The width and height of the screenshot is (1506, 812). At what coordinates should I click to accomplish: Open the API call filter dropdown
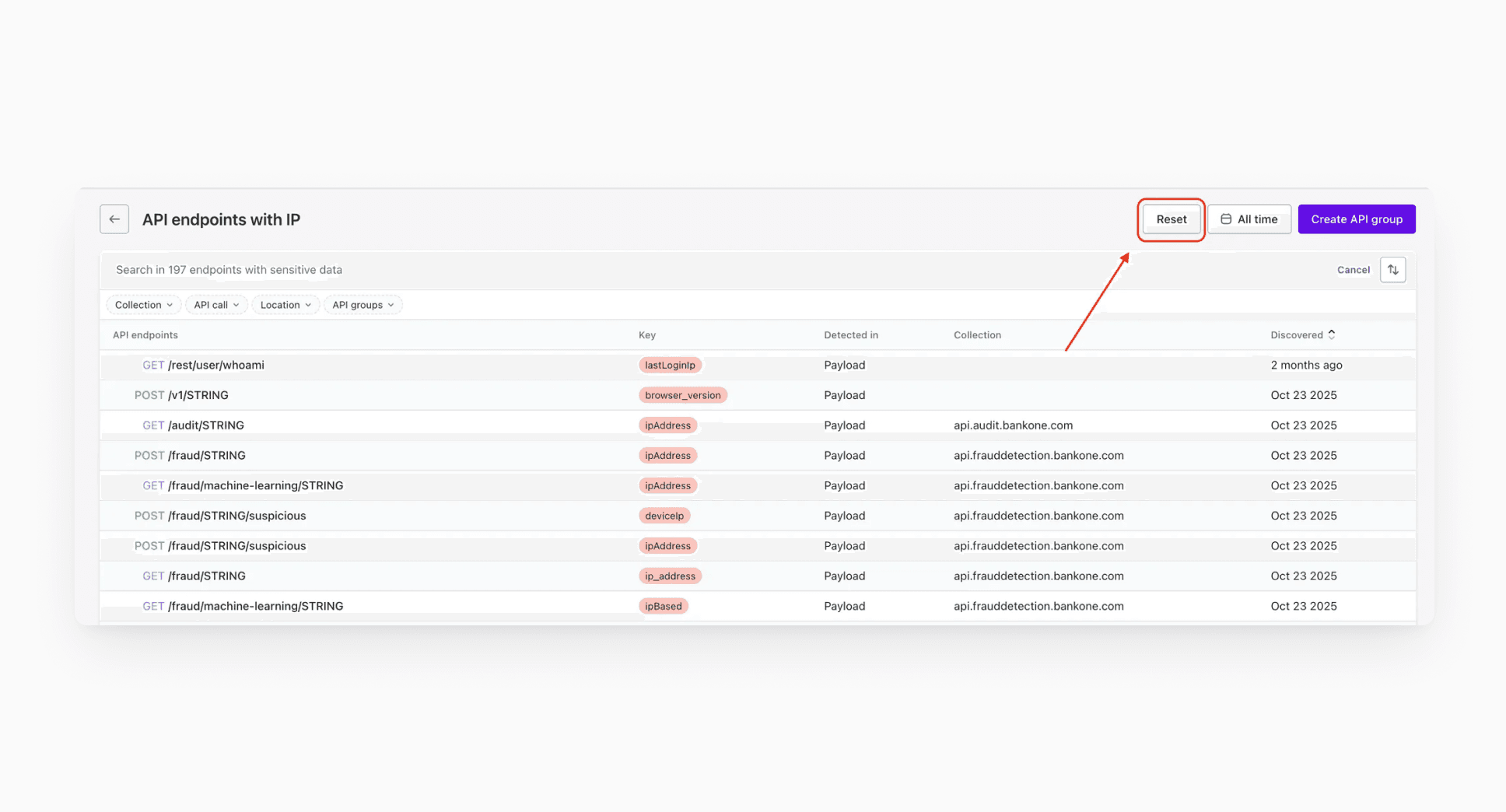click(x=215, y=304)
